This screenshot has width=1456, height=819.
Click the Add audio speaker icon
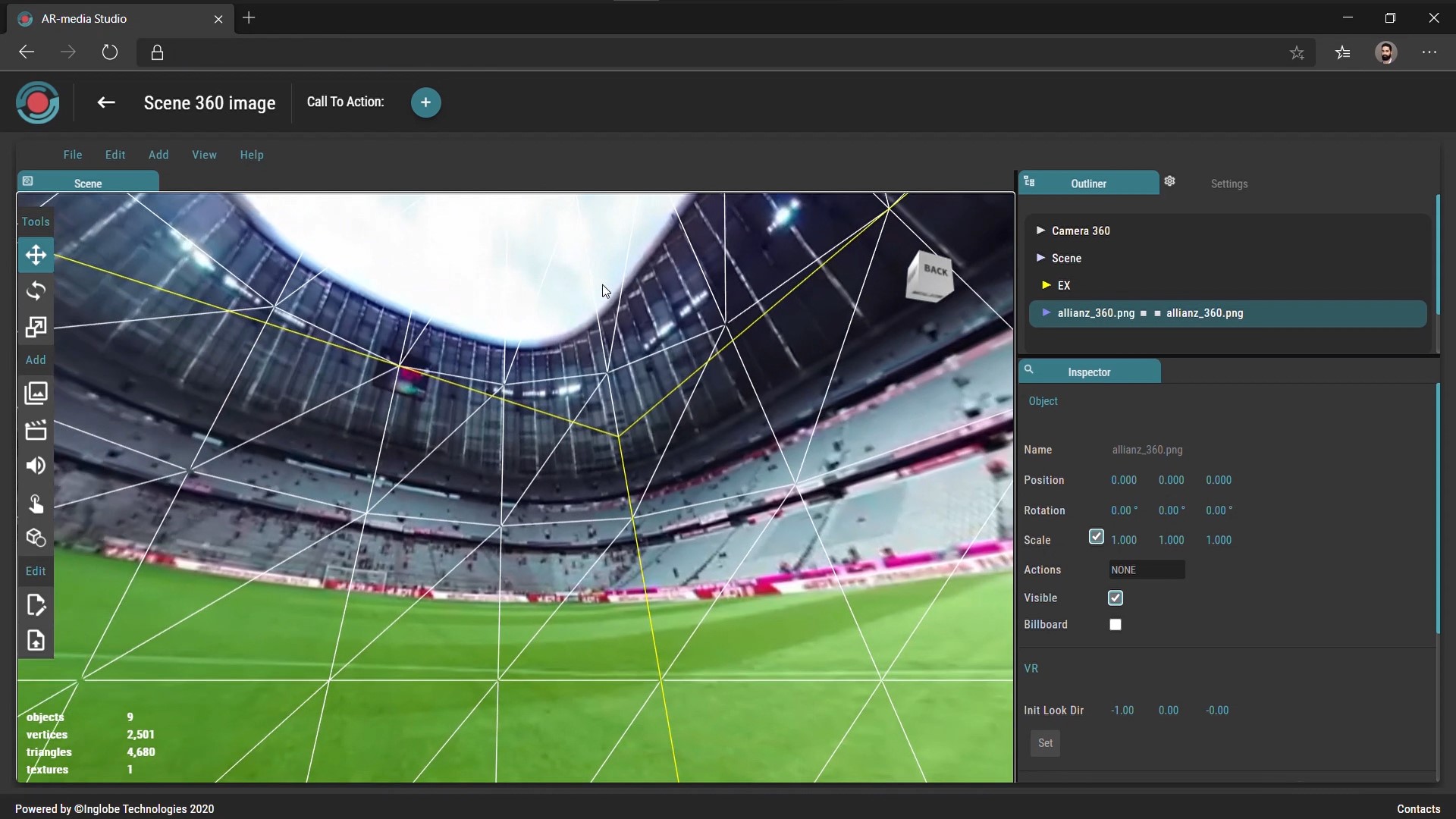(x=36, y=466)
